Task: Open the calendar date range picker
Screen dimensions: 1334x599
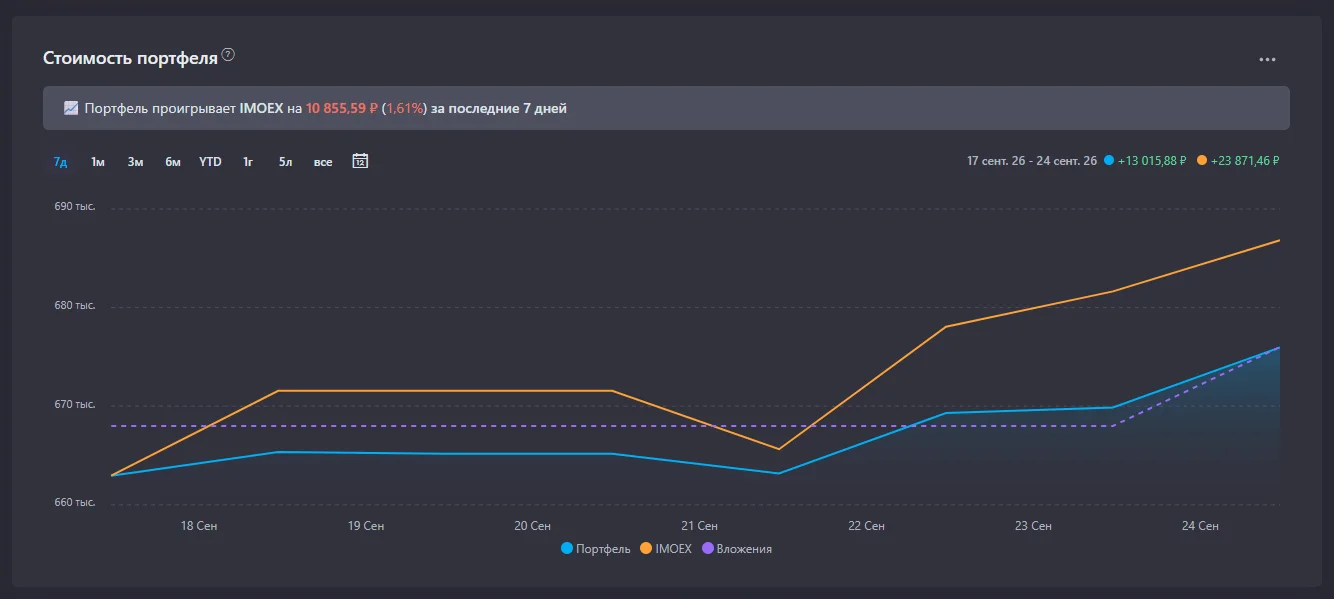Action: click(x=361, y=161)
